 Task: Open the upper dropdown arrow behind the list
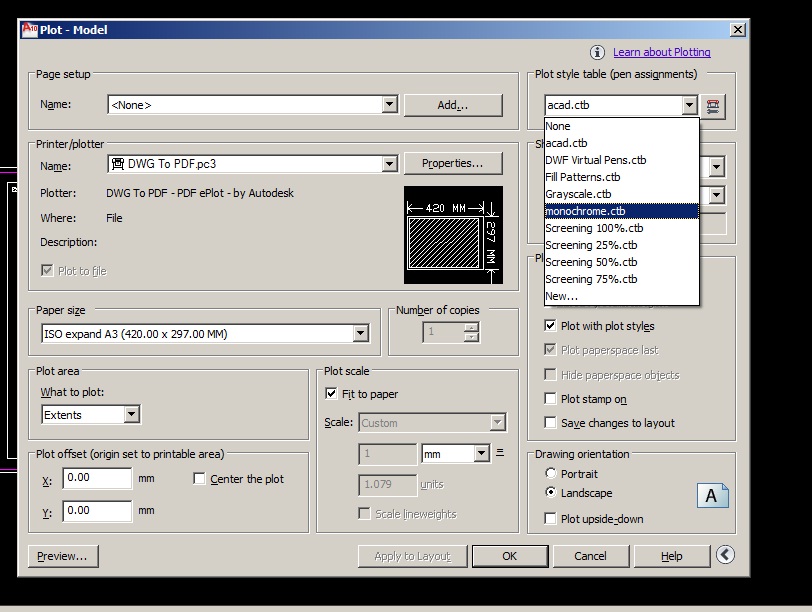pos(716,167)
